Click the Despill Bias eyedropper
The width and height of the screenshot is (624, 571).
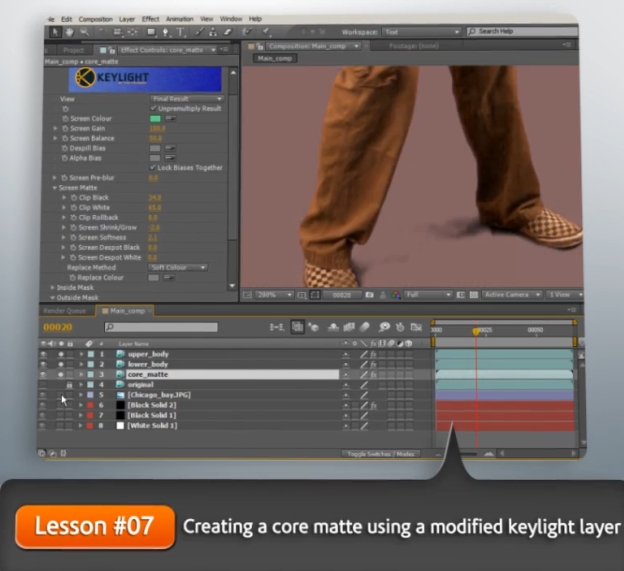pos(170,148)
